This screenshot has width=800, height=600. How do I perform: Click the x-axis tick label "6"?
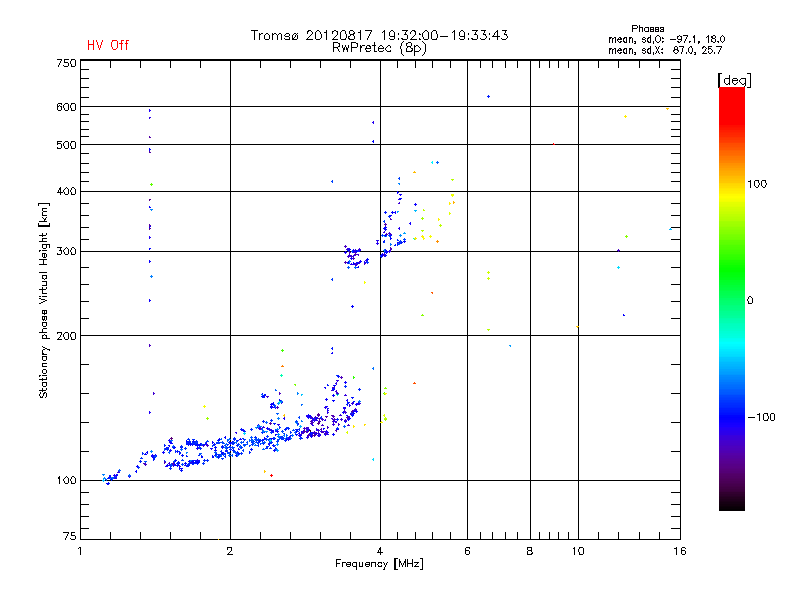pyautogui.click(x=467, y=551)
